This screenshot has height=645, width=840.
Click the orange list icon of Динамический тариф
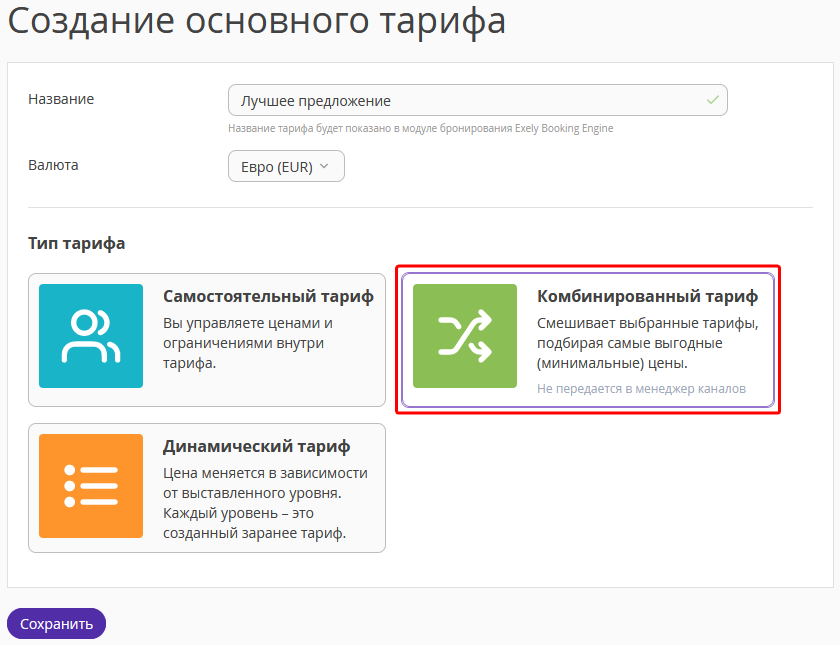(91, 486)
